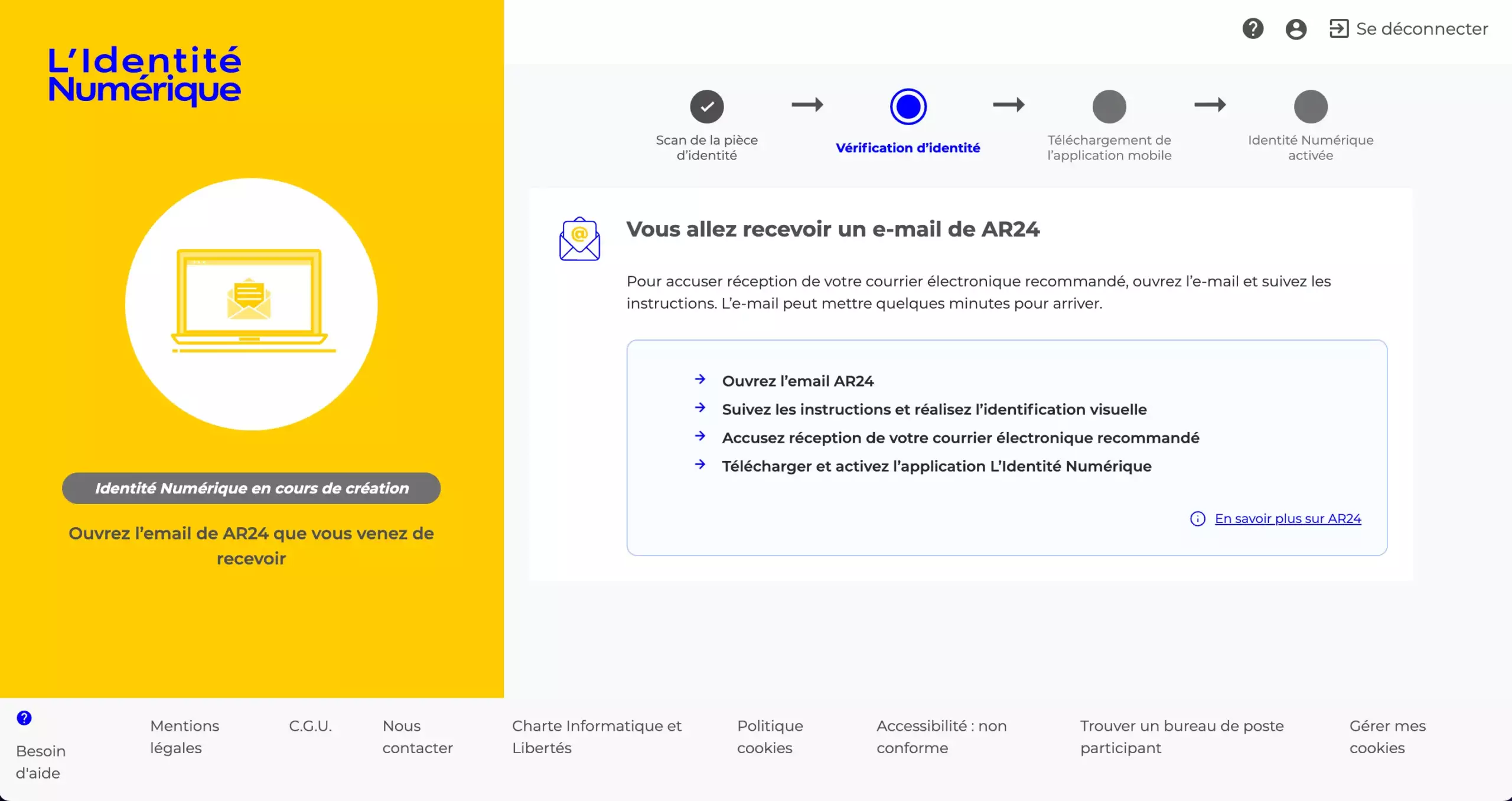This screenshot has height=801, width=1512.
Task: Click sidebar text Ouvrez l'email de AR24 que vous venez
Action: pyautogui.click(x=251, y=546)
